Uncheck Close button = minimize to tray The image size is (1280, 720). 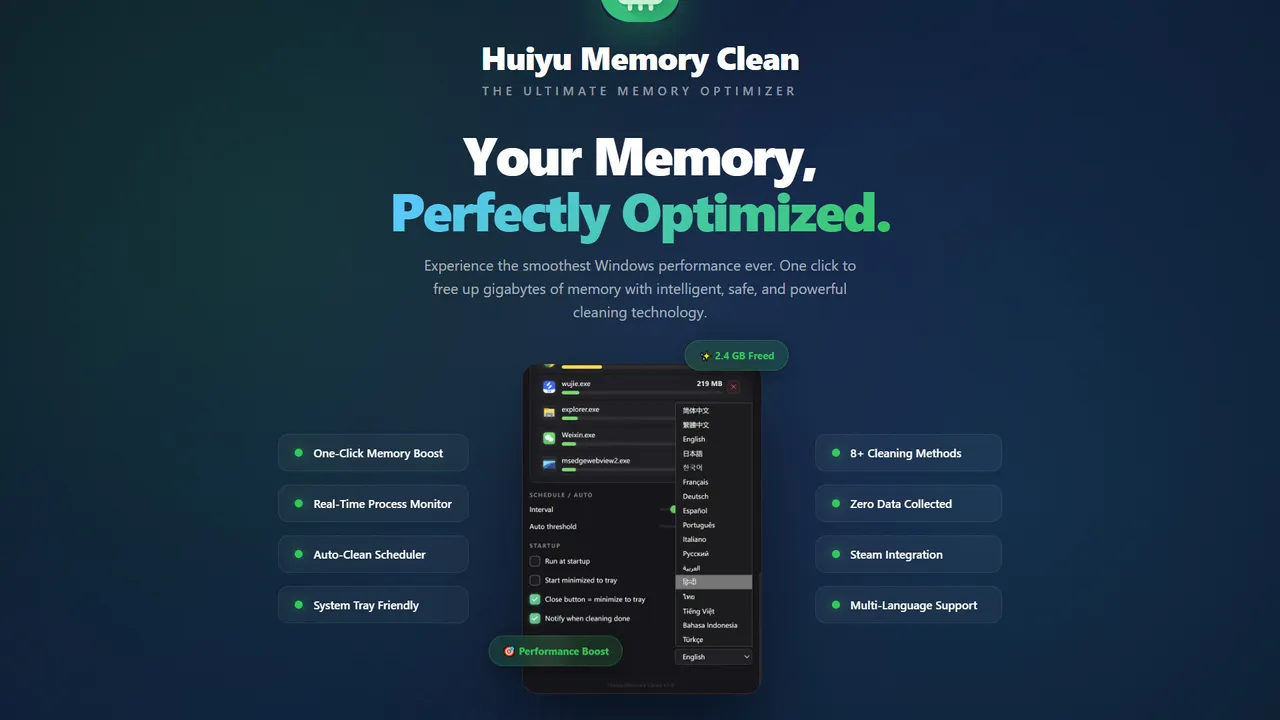[x=535, y=599]
